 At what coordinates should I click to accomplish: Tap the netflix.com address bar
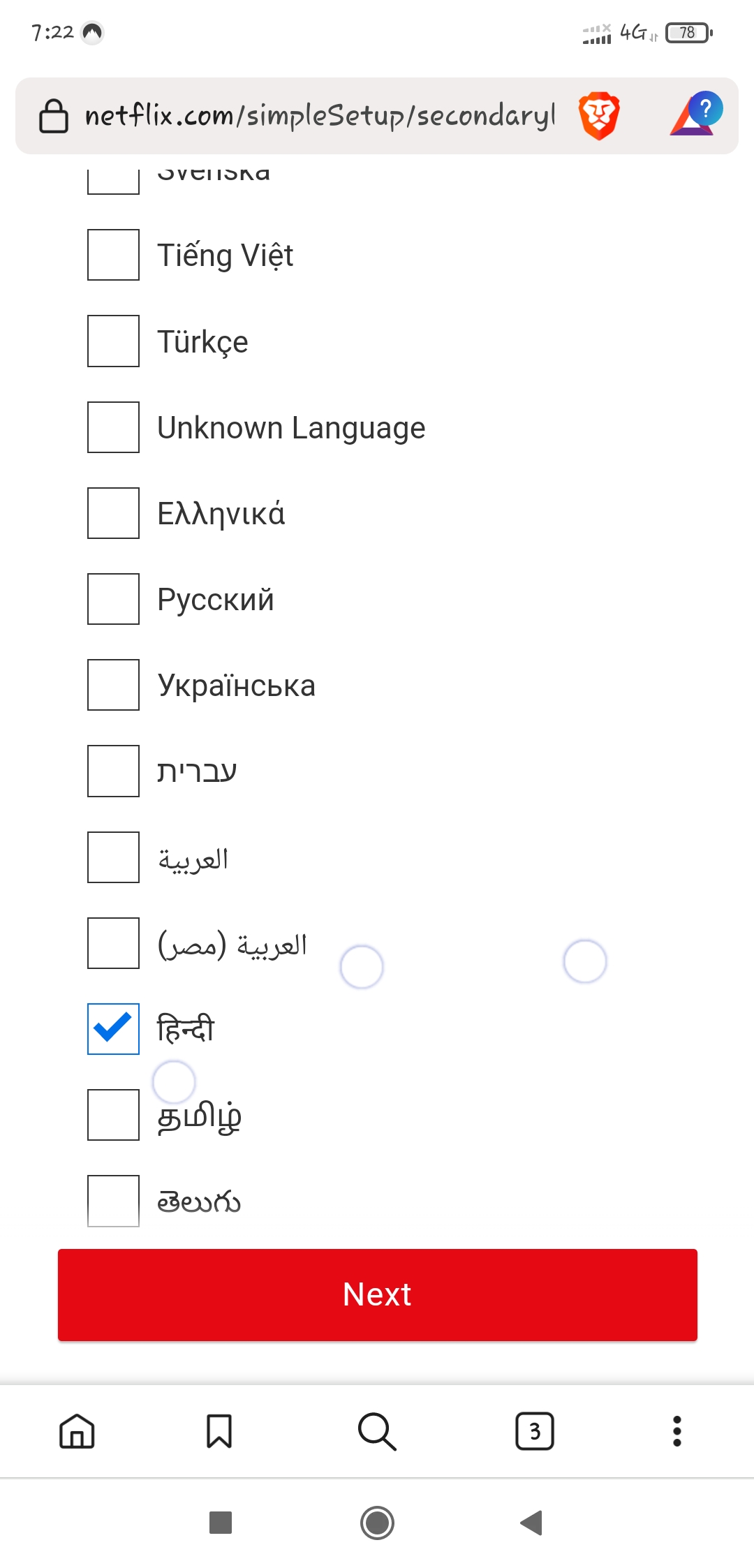[x=318, y=116]
